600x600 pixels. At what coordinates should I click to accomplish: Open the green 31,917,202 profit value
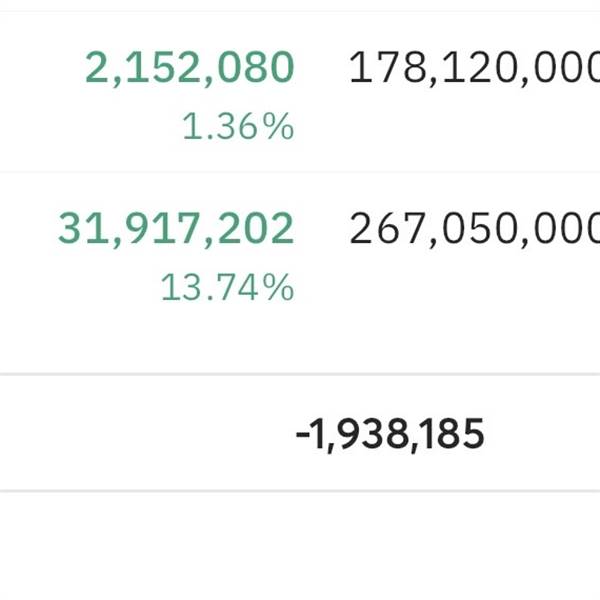[x=176, y=229]
